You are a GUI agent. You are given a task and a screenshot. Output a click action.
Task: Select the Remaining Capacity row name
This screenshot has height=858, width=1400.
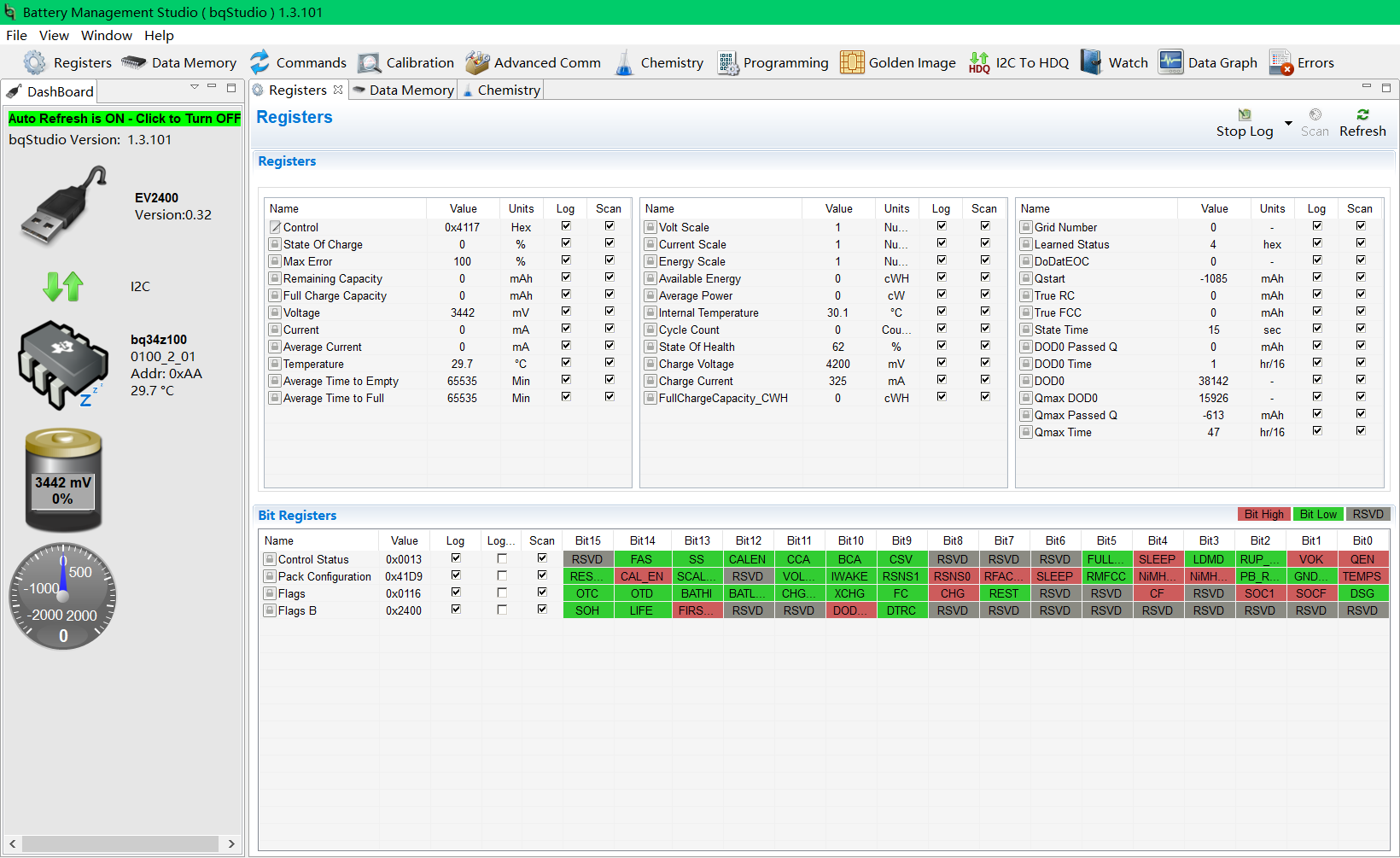pos(333,278)
